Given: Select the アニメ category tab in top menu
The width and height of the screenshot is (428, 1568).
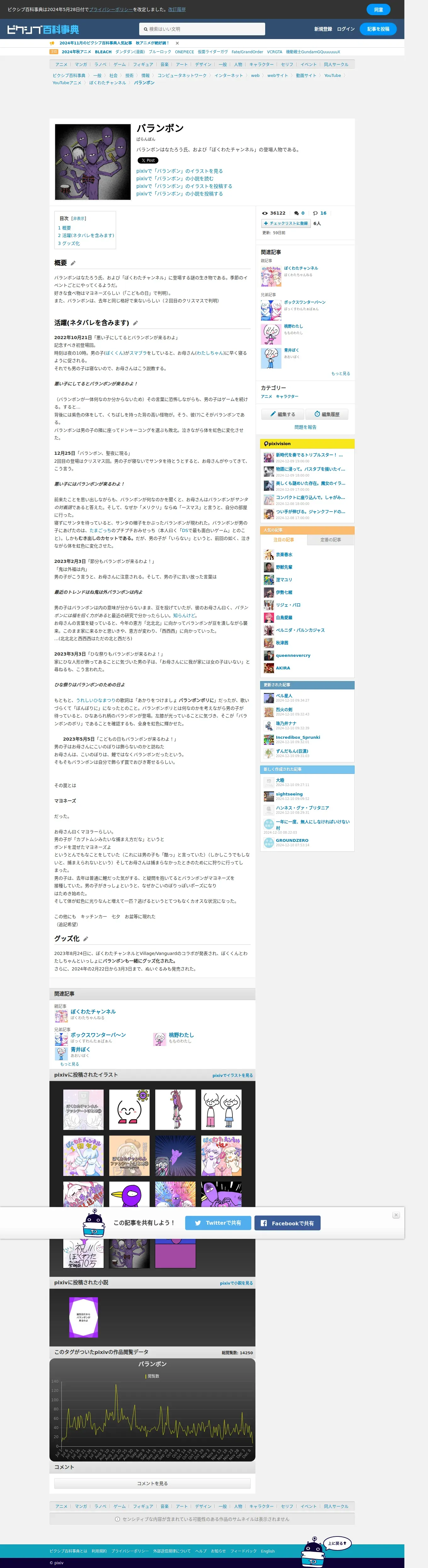Looking at the screenshot, I should [x=61, y=65].
